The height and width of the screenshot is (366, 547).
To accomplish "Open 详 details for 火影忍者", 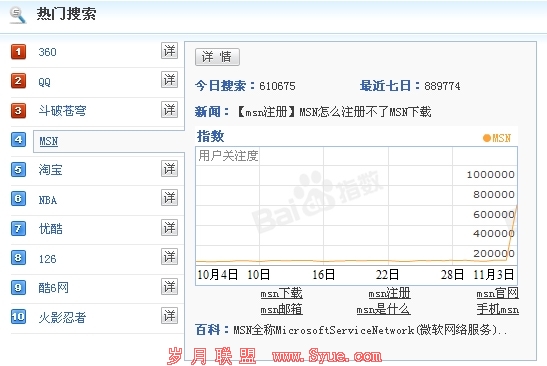I will coord(170,316).
